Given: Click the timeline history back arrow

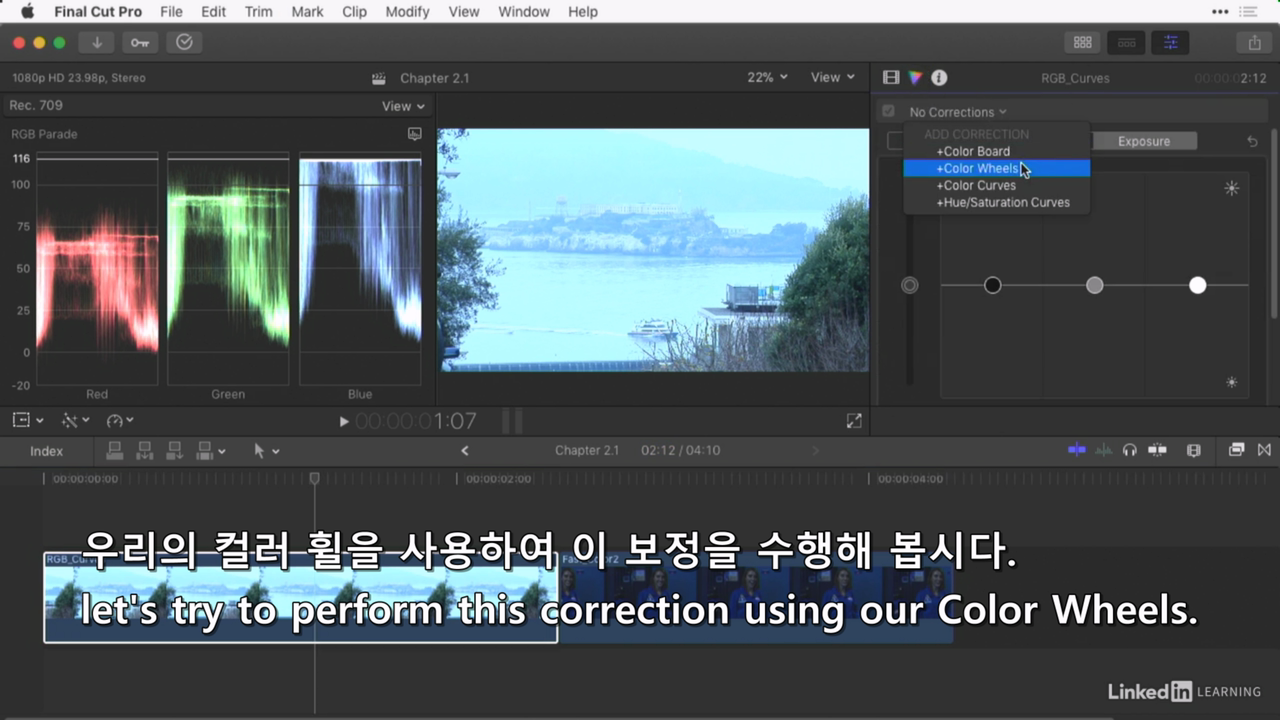Looking at the screenshot, I should click(x=464, y=451).
